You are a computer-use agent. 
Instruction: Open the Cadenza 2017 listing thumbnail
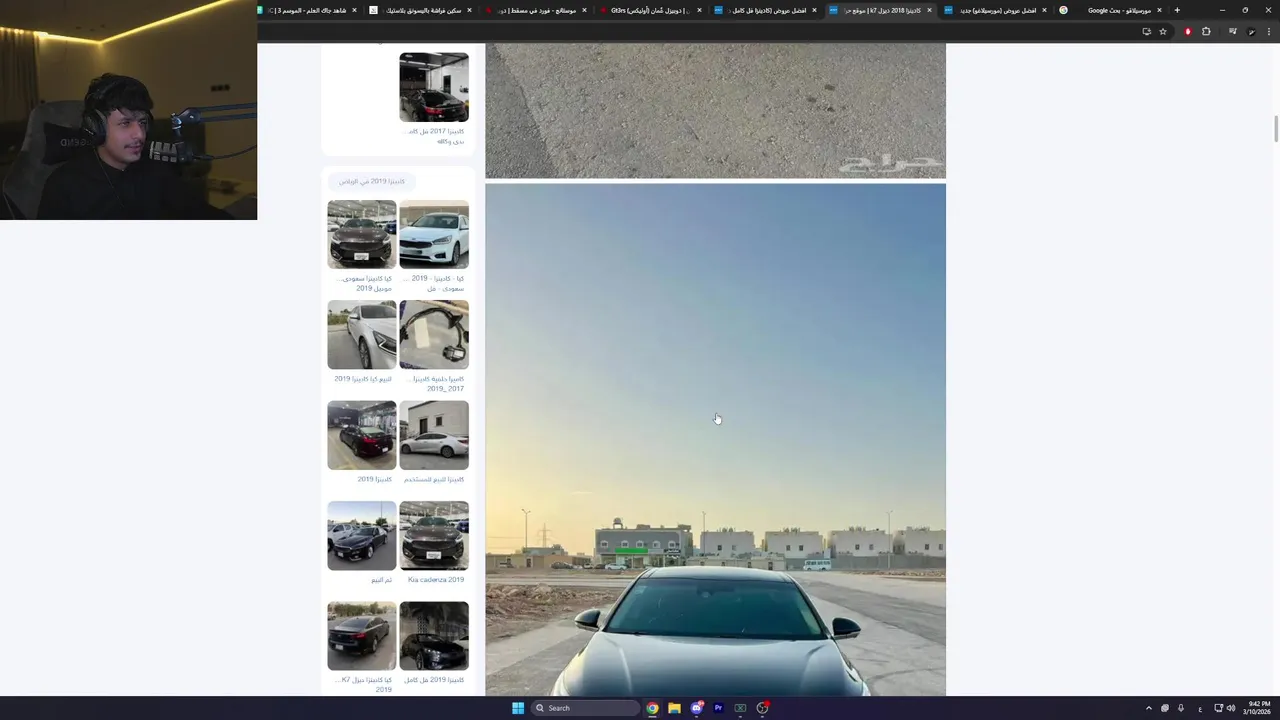pos(434,87)
